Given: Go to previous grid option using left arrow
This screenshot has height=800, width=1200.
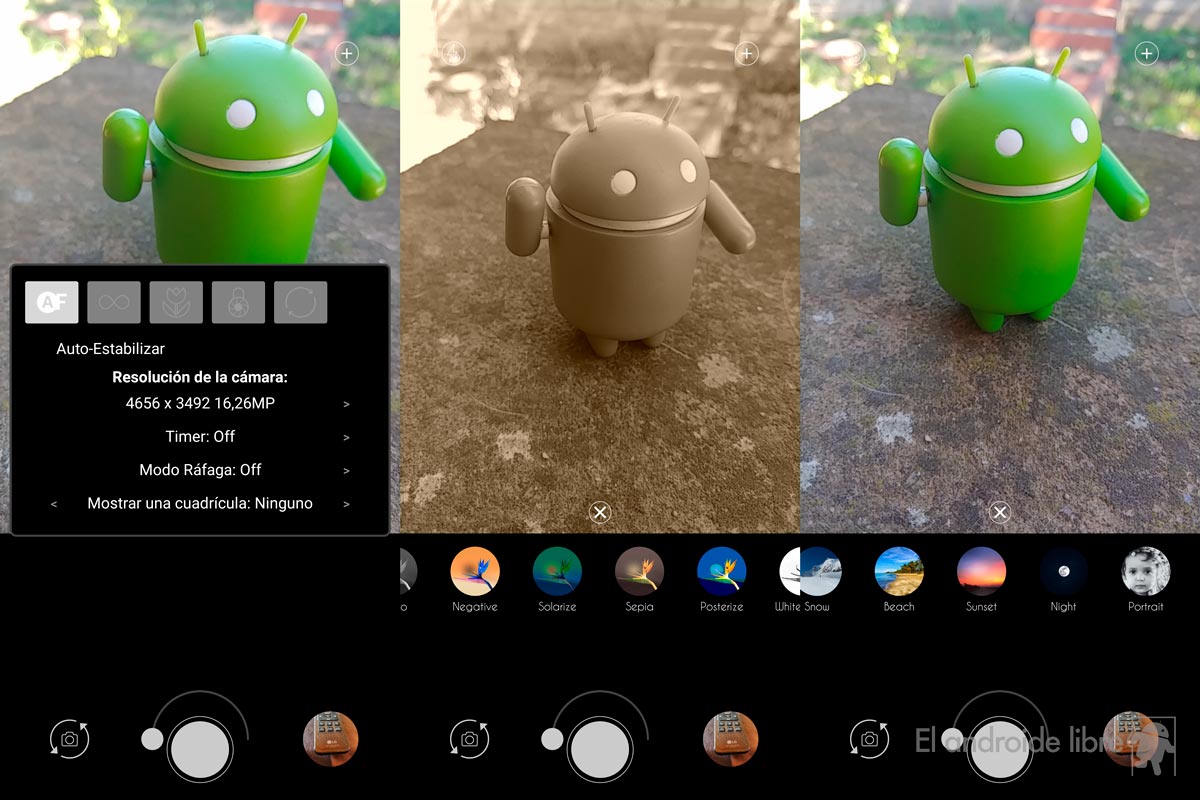Looking at the screenshot, I should (x=54, y=504).
